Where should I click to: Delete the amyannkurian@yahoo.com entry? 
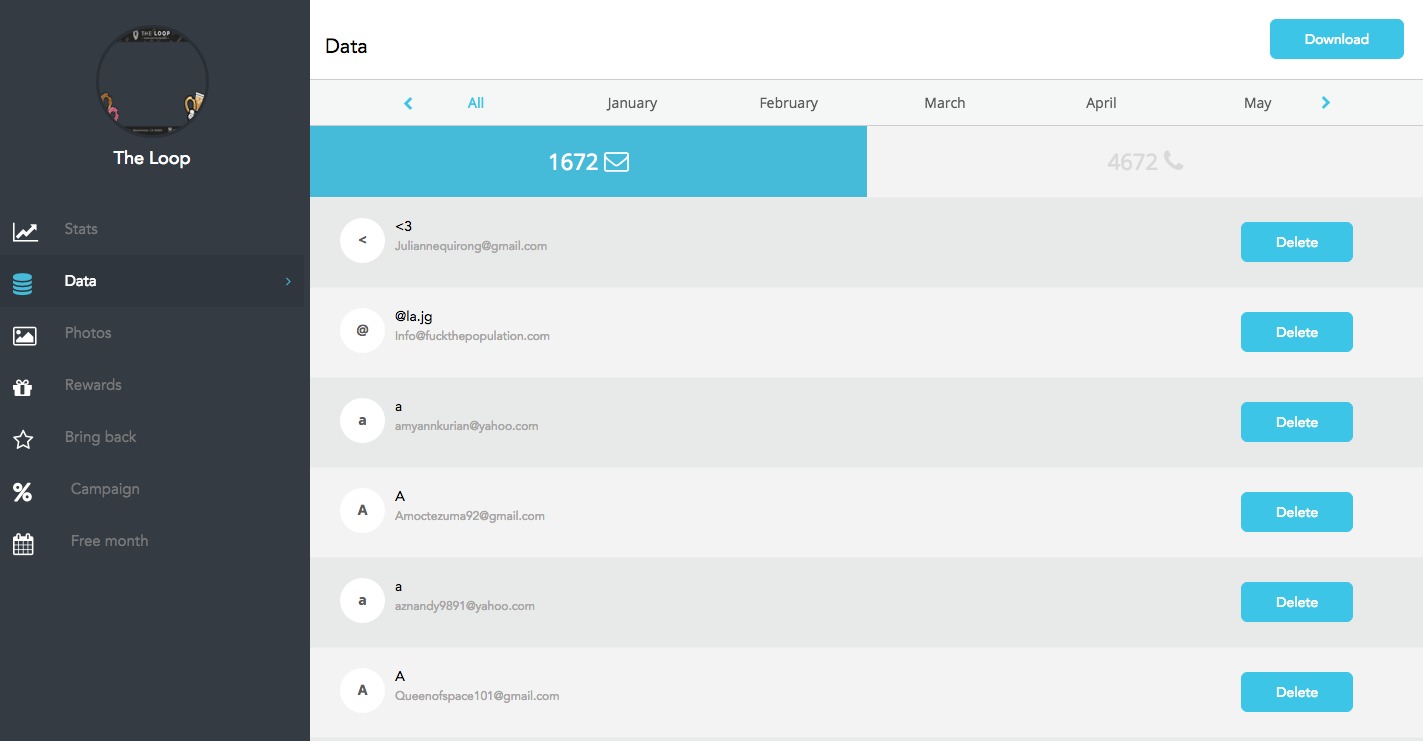click(1296, 422)
